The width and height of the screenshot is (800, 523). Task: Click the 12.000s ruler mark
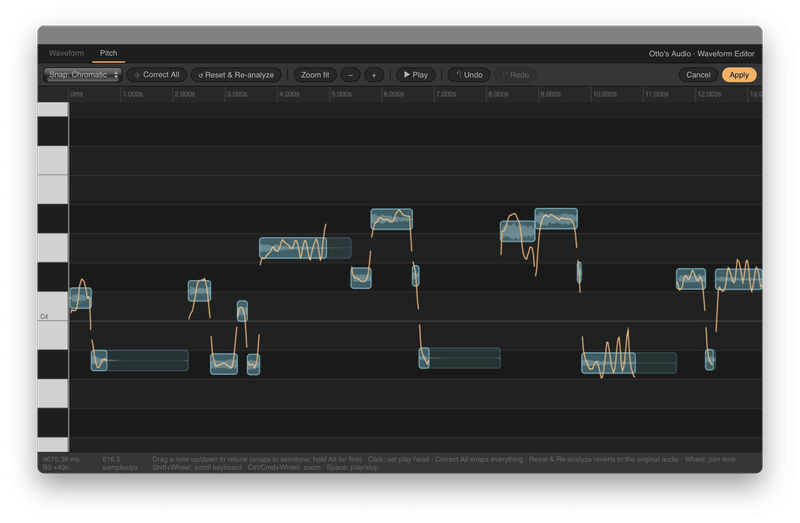click(709, 94)
